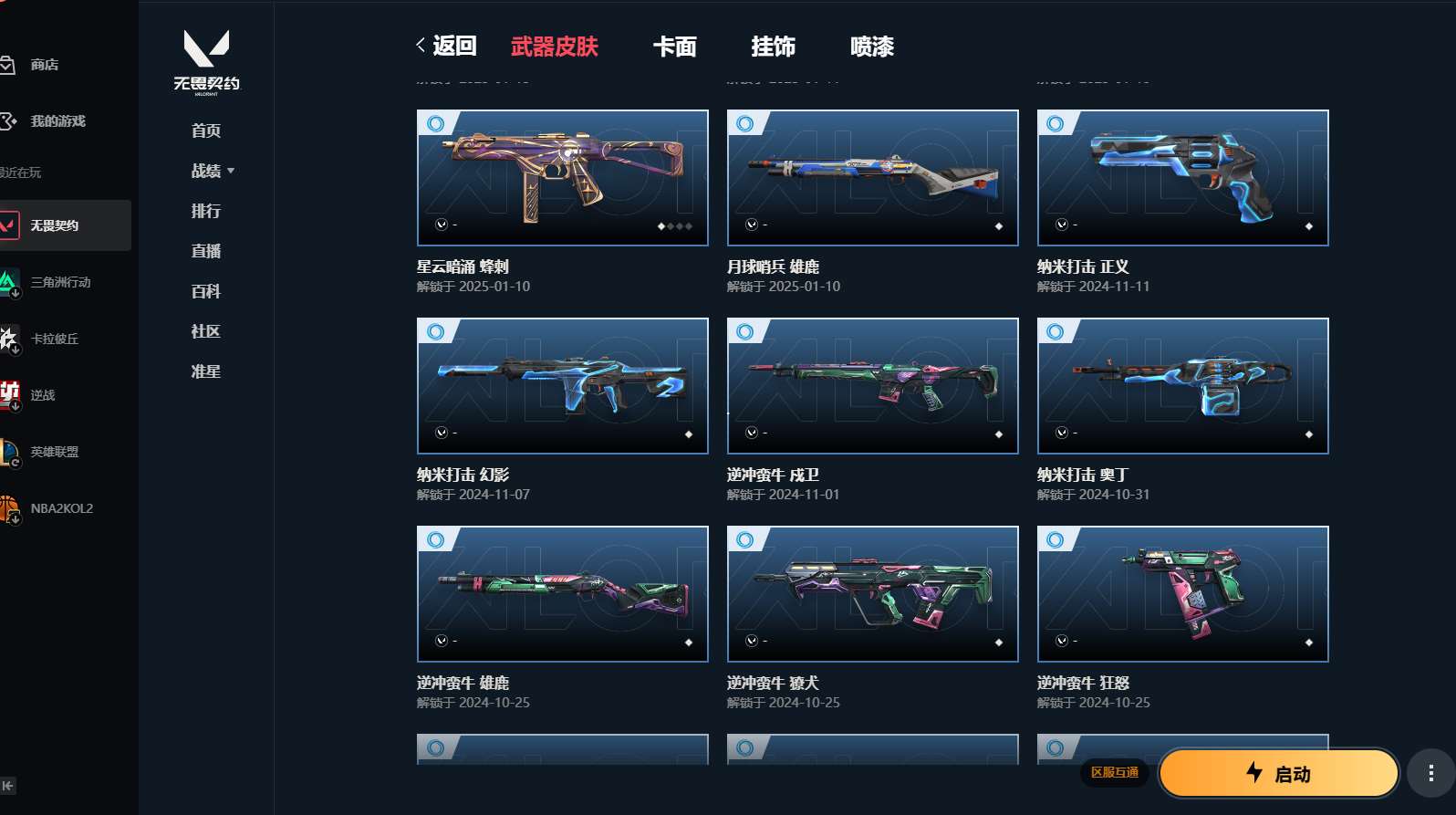Switch to the 挂饰 tab
Viewport: 1456px width, 815px height.
click(773, 47)
